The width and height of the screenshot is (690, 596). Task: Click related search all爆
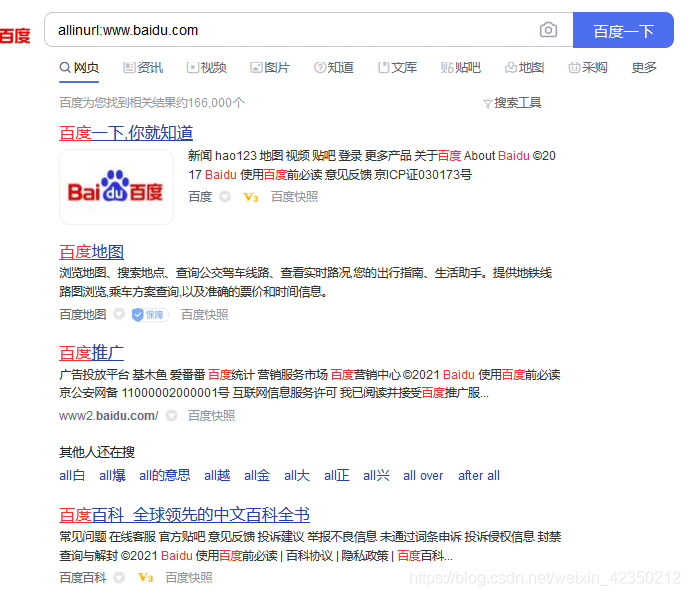point(112,475)
